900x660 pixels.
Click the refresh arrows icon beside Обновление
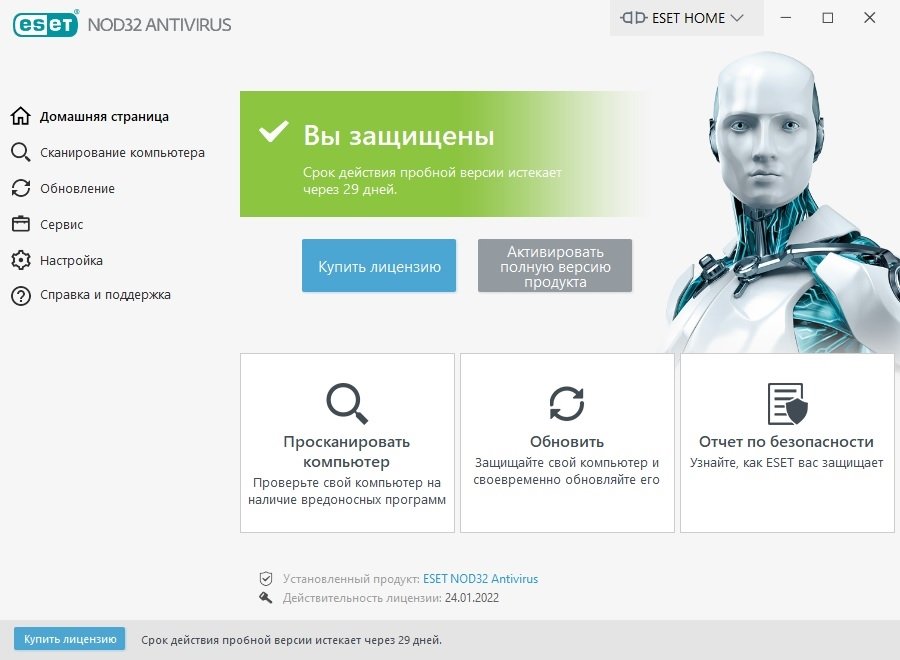point(21,188)
